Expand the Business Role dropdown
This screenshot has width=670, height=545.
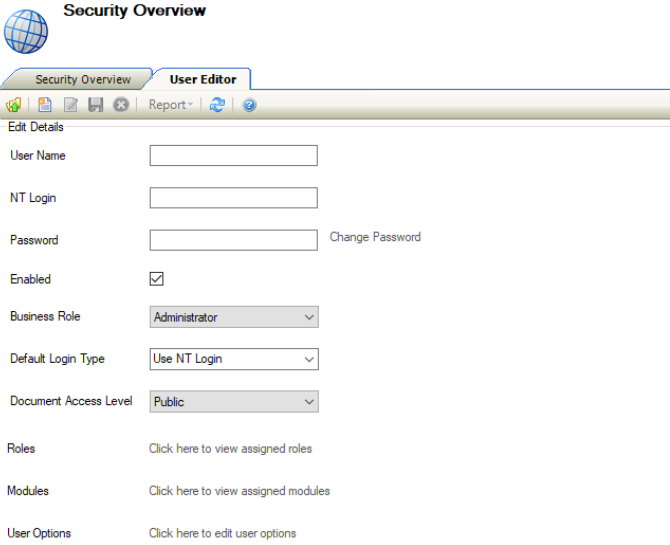pyautogui.click(x=233, y=317)
